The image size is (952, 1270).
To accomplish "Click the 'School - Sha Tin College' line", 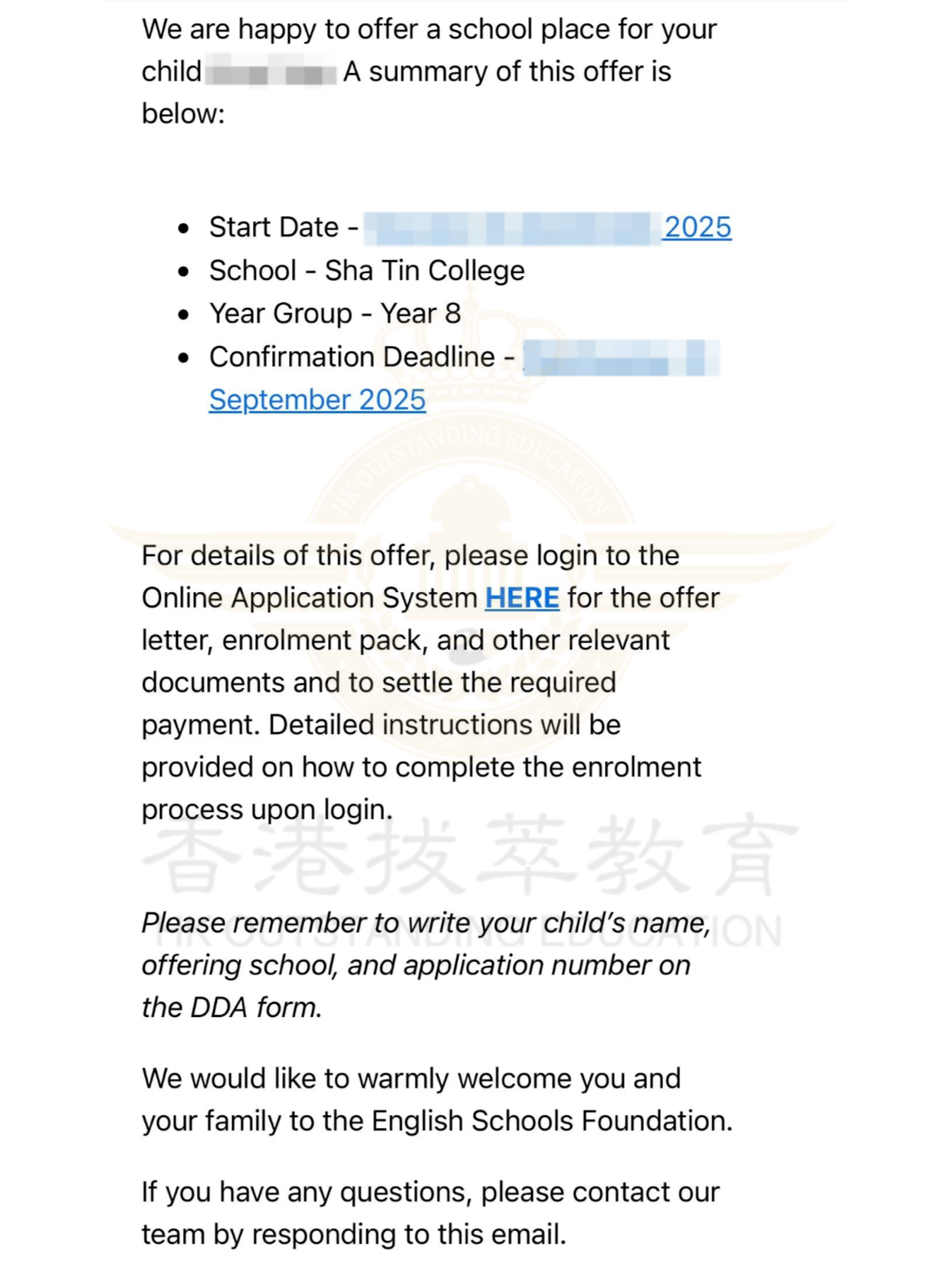I will (367, 271).
